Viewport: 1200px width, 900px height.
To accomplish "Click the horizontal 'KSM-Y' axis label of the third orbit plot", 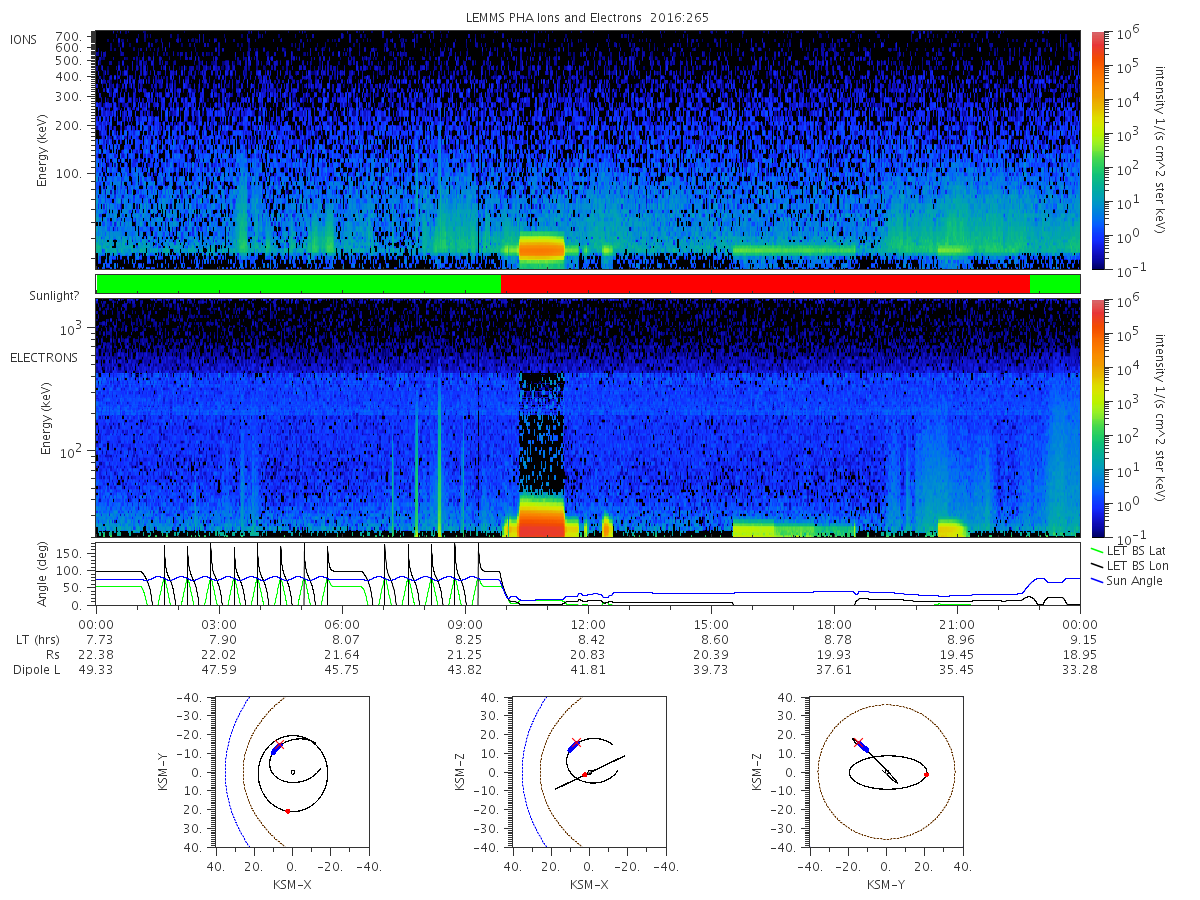I will click(887, 885).
